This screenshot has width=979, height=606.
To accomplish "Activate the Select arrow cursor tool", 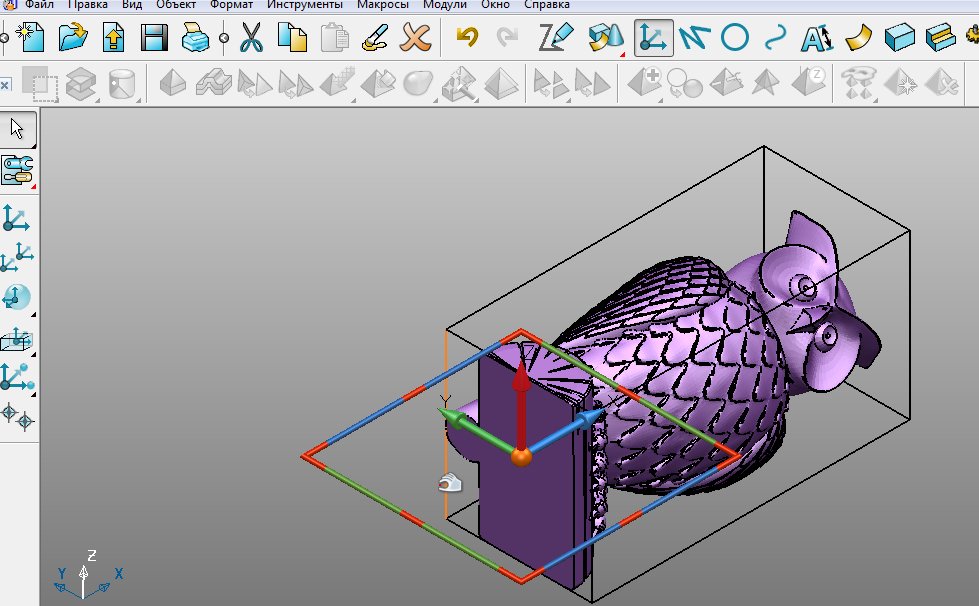I will pos(17,129).
